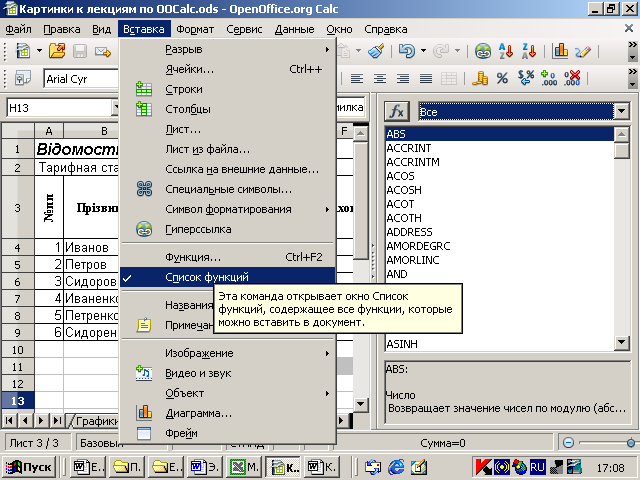Image resolution: width=640 pixels, height=480 pixels.
Task: Select Диаграмма... in the insert menu
Action: (227, 413)
